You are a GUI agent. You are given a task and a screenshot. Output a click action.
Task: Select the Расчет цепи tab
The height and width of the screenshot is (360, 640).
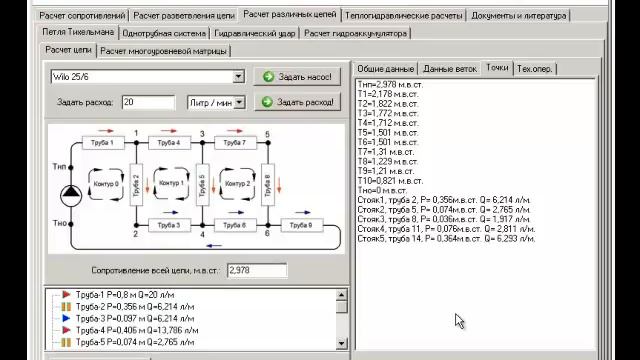point(68,50)
